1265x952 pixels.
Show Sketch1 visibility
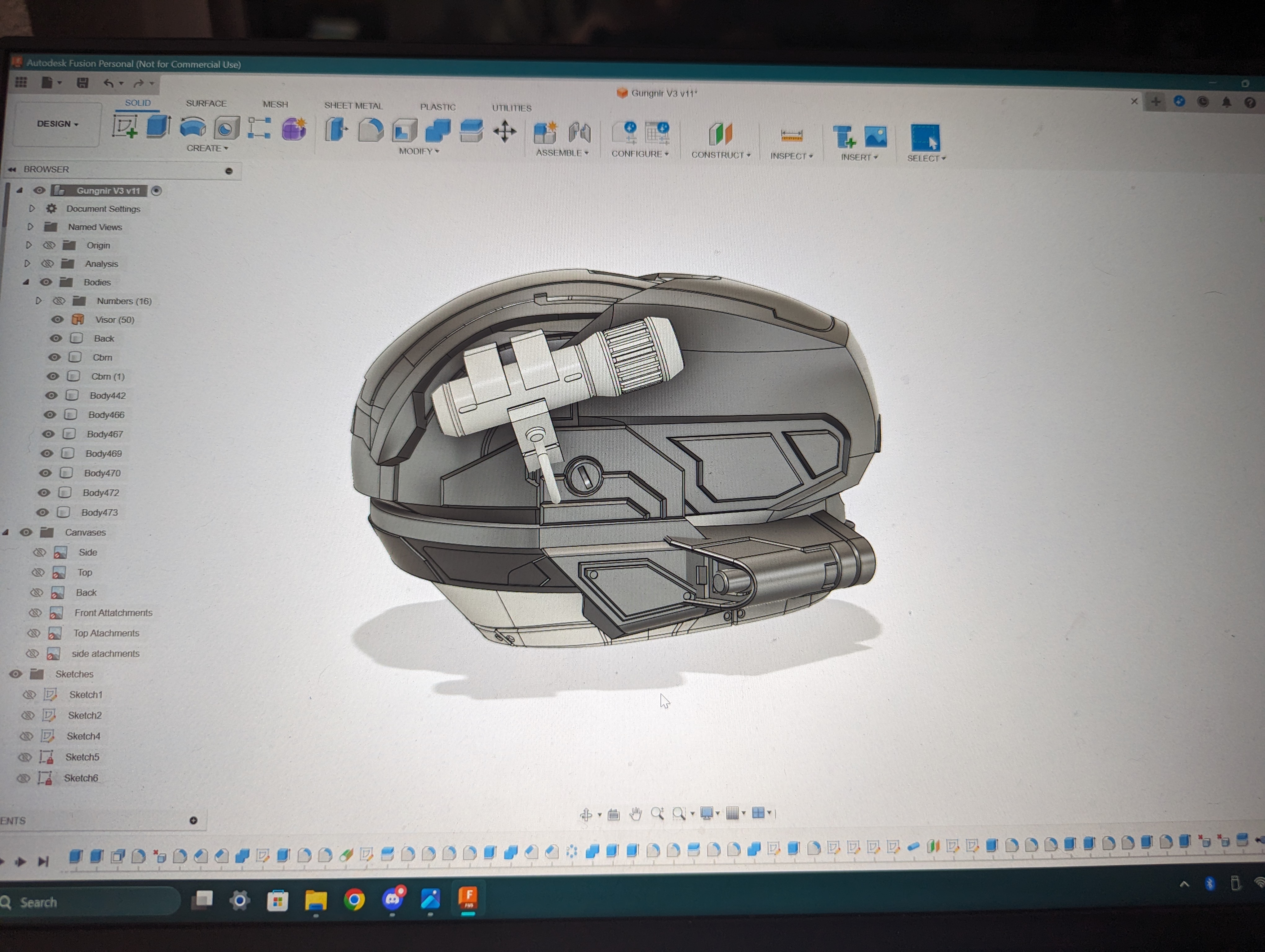29,695
